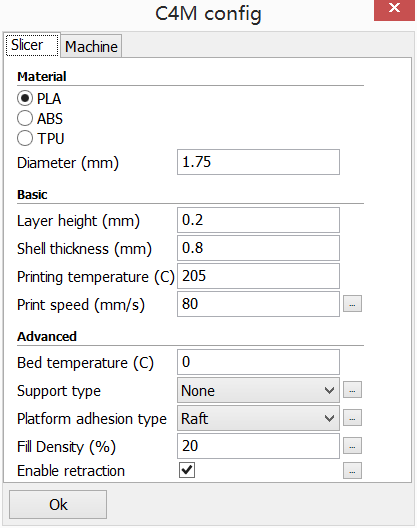Expand the Platform adhesion type dropdown
Viewport: 417px width, 528px height.
pyautogui.click(x=258, y=418)
